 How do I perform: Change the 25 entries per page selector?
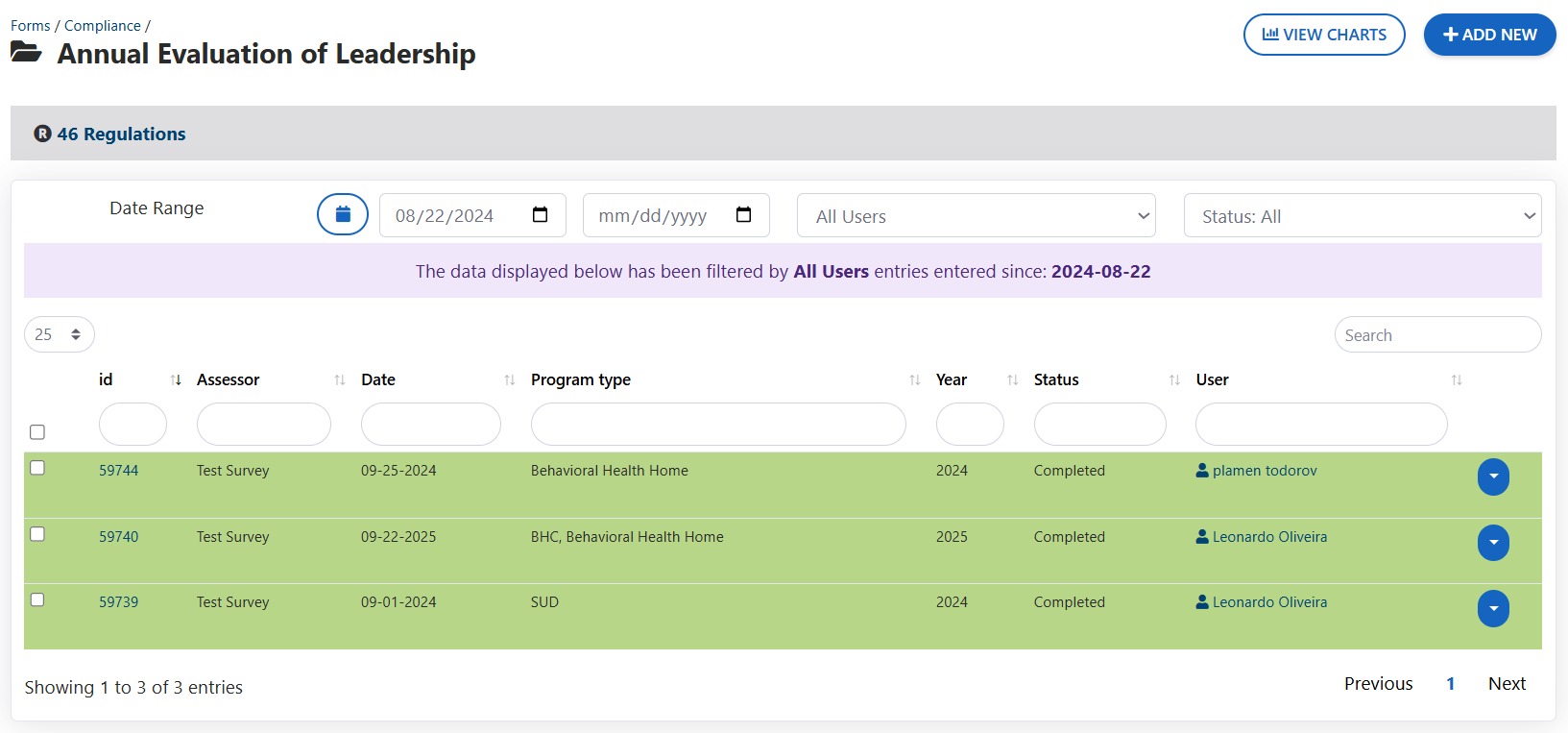[59, 334]
